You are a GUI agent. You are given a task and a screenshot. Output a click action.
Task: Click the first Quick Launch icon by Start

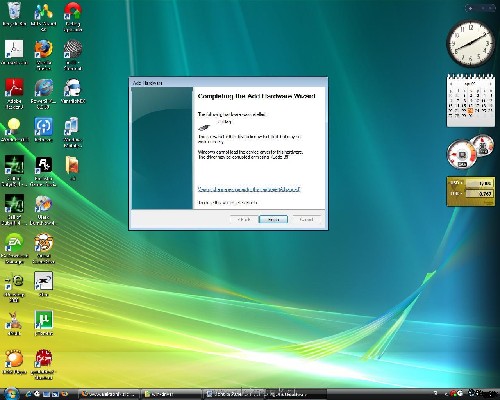coord(29,394)
